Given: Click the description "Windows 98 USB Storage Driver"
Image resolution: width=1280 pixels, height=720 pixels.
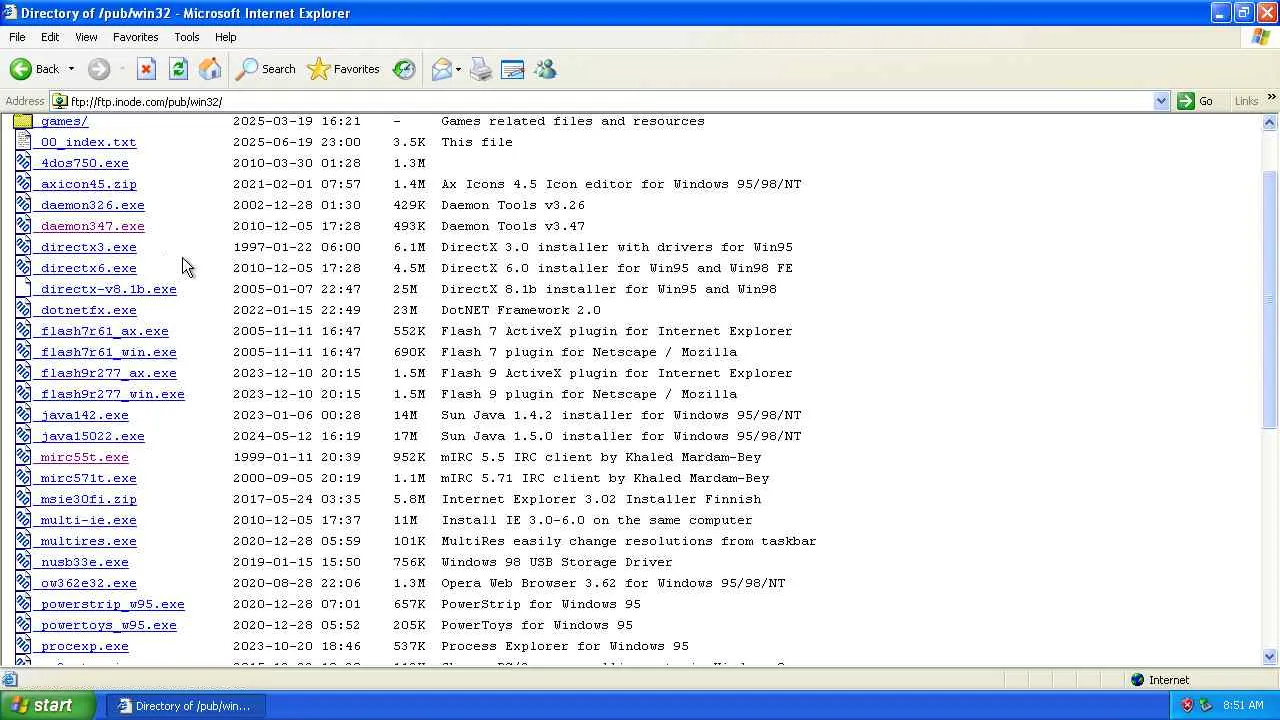Looking at the screenshot, I should pyautogui.click(x=557, y=562).
